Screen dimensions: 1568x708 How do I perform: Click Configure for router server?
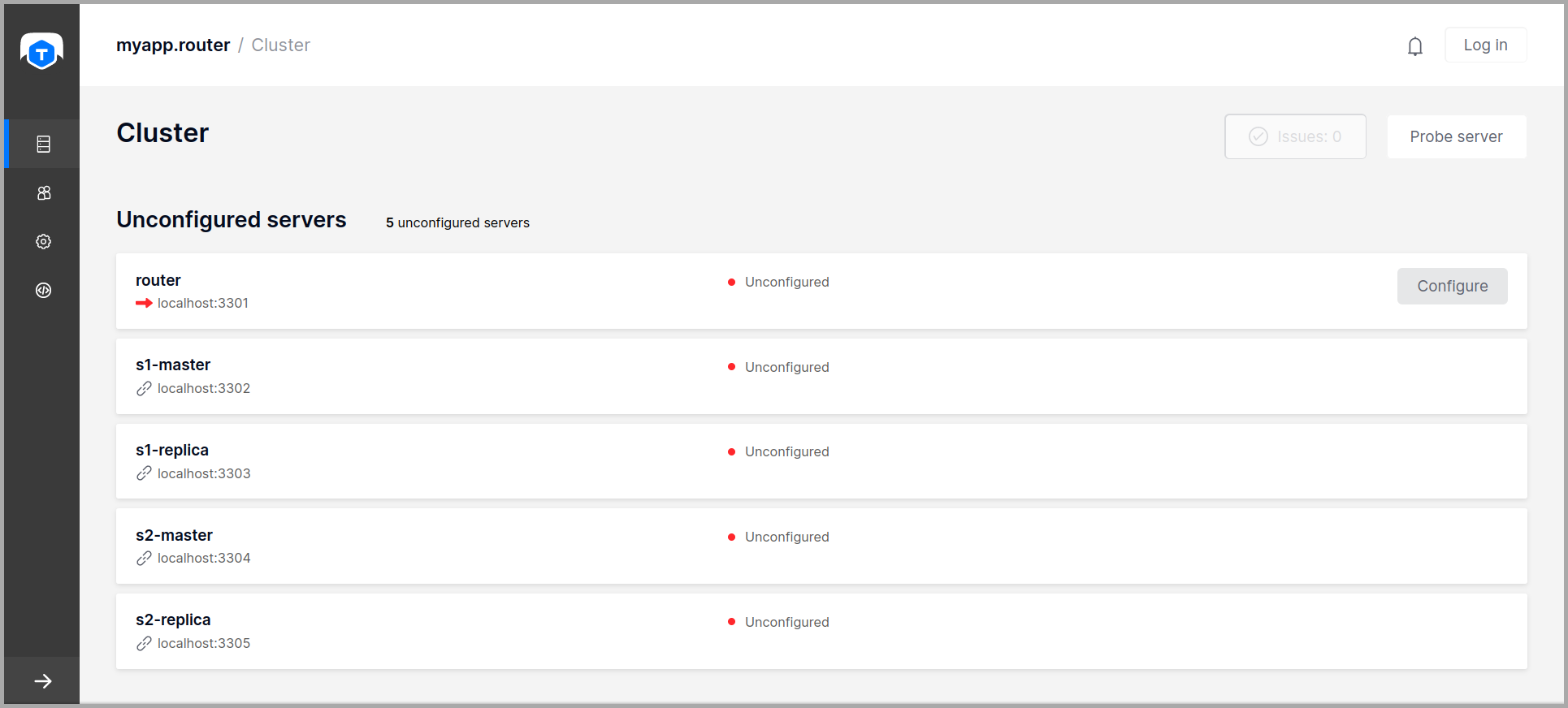pos(1452,286)
